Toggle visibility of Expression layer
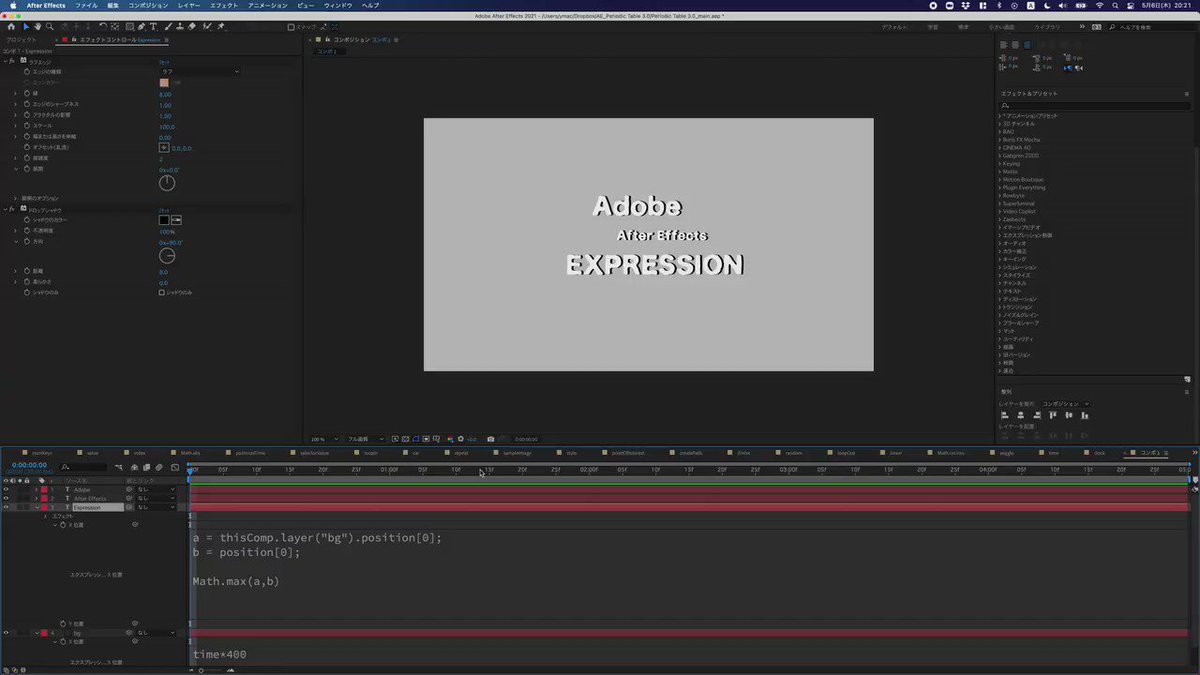Viewport: 1200px width, 675px height. point(6,507)
